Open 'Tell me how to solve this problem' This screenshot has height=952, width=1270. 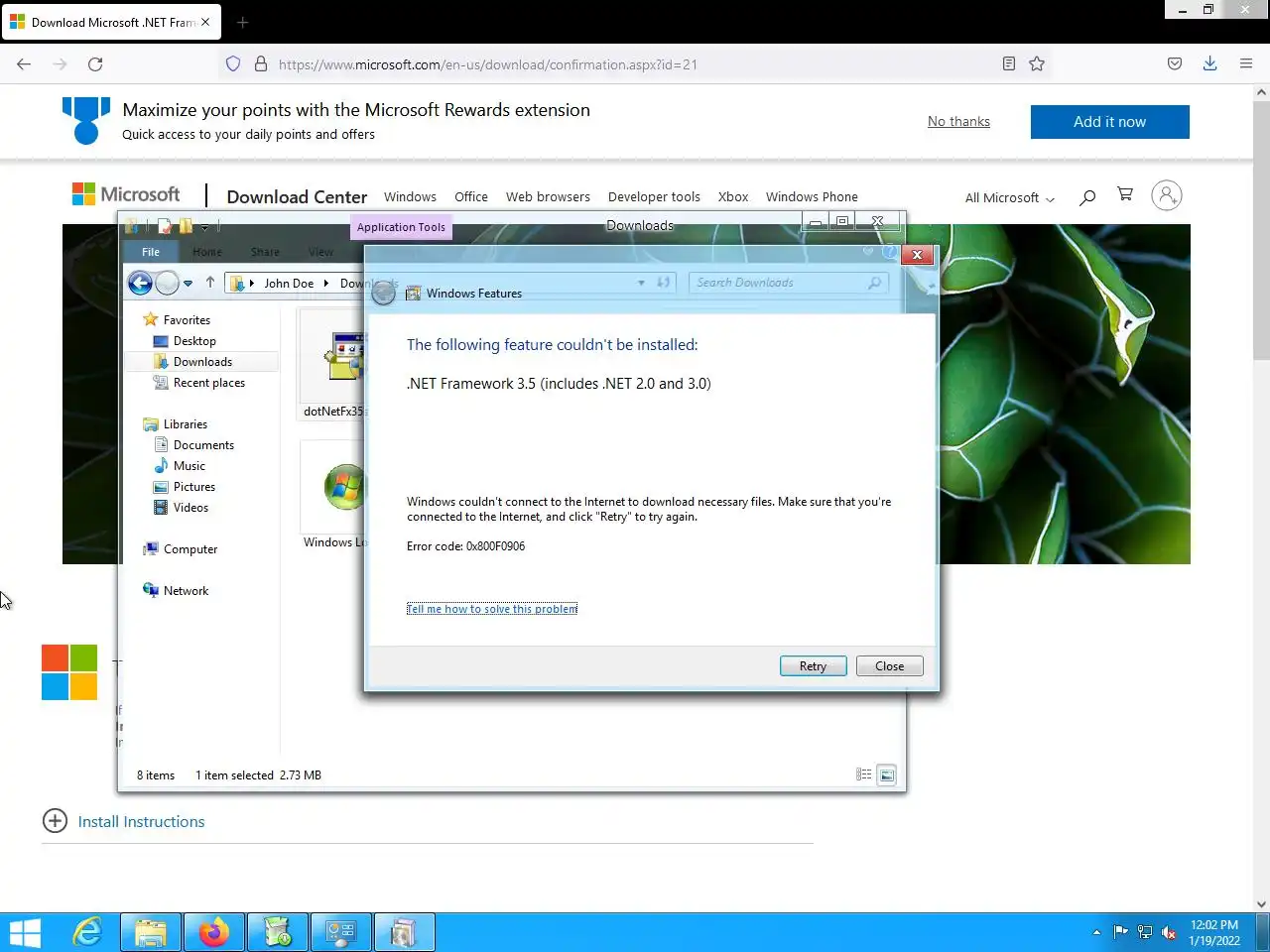(x=492, y=609)
